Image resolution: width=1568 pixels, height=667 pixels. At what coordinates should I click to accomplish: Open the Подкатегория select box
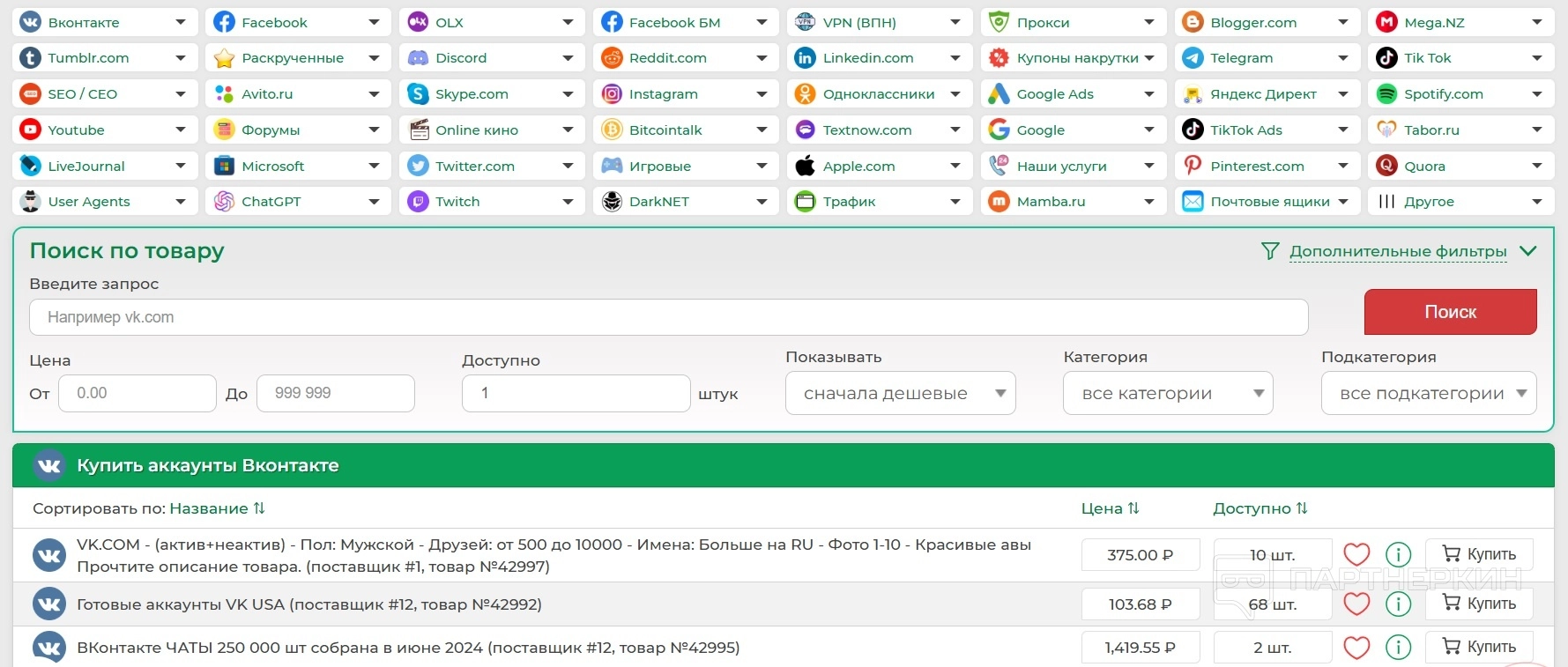tap(1429, 393)
